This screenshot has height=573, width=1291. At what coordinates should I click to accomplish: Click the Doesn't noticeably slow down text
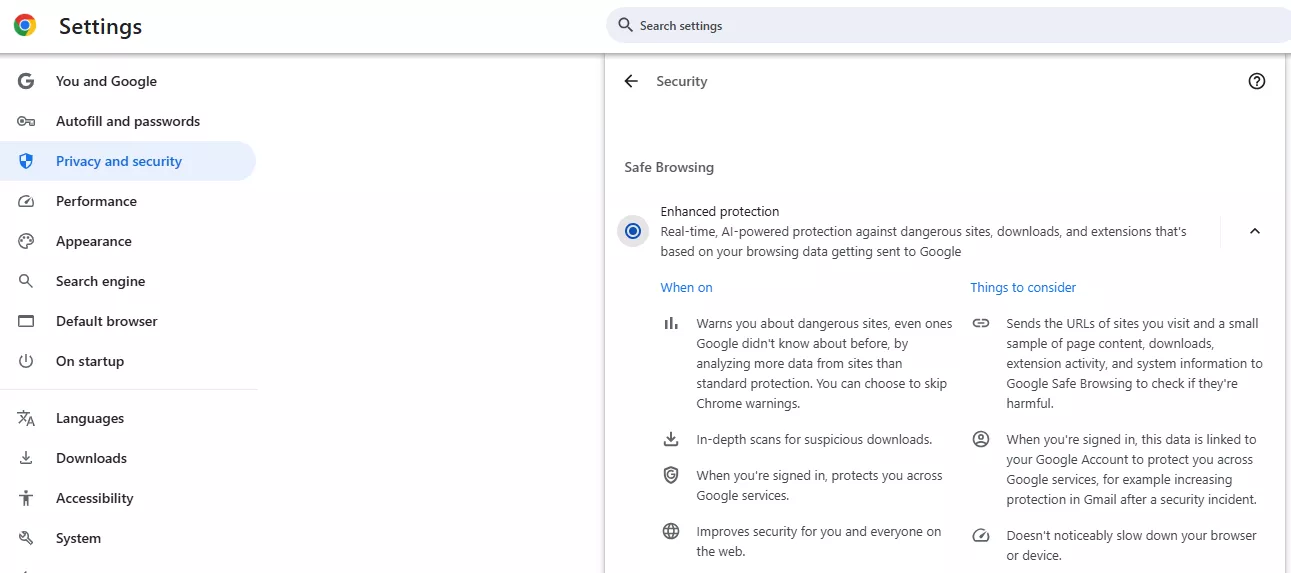tap(1131, 545)
